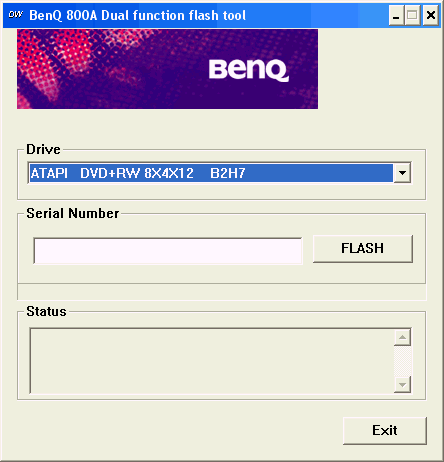
Task: Click the Status box scroll down arrow
Action: click(x=402, y=384)
